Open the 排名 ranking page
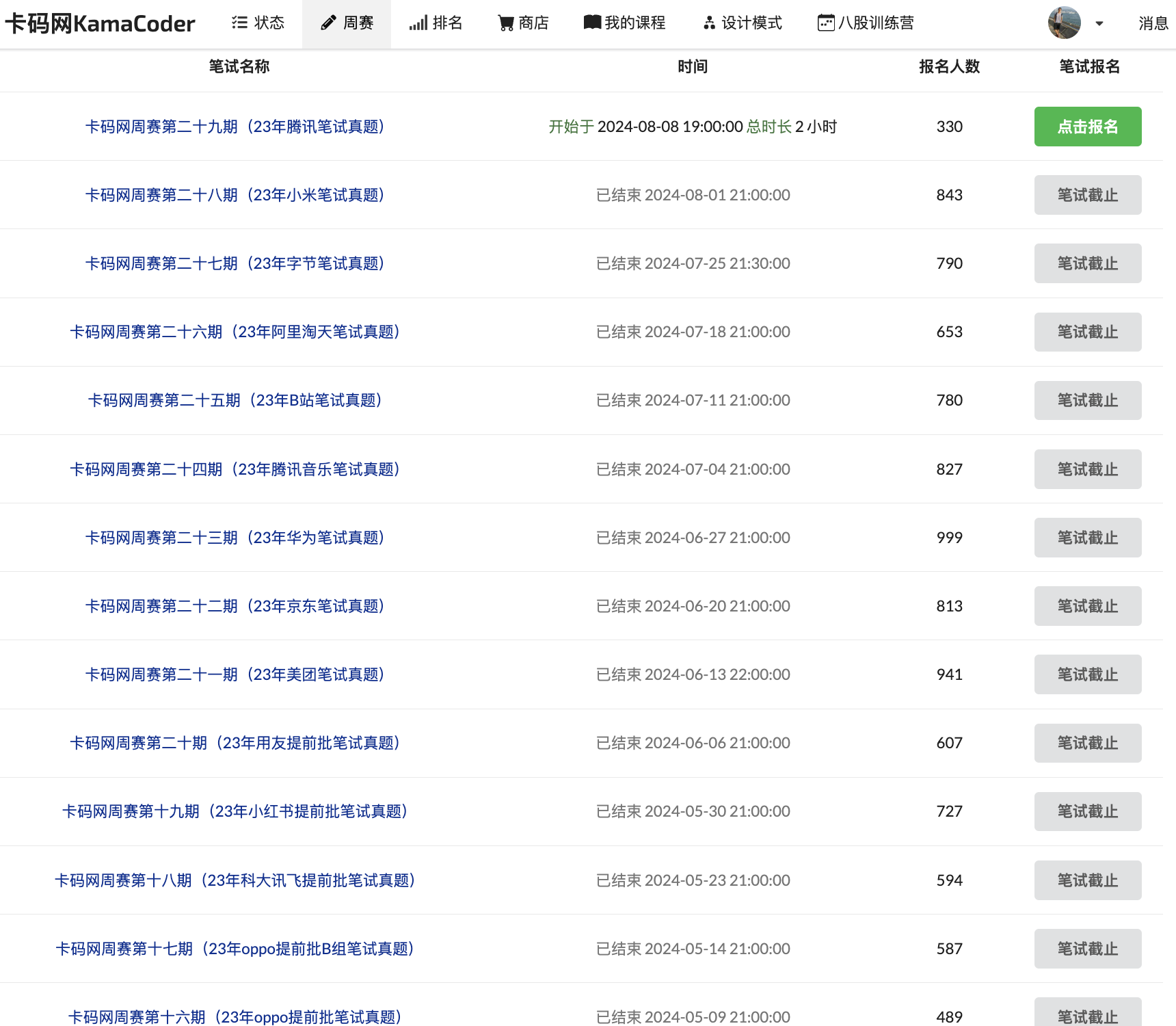Viewport: 1176px width, 1026px height. point(436,23)
